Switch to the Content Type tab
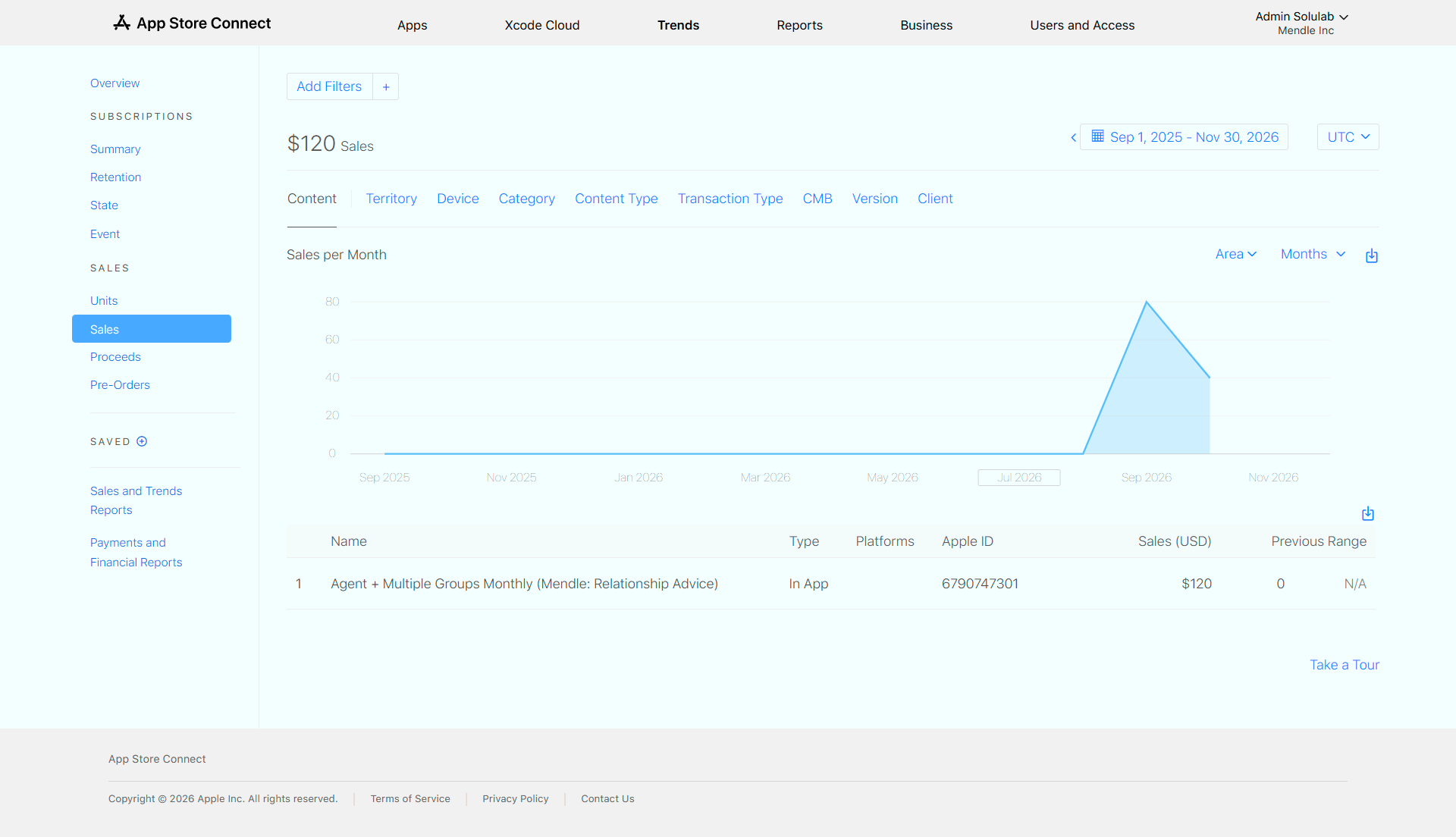Screen dimensions: 1456x837 tap(617, 199)
